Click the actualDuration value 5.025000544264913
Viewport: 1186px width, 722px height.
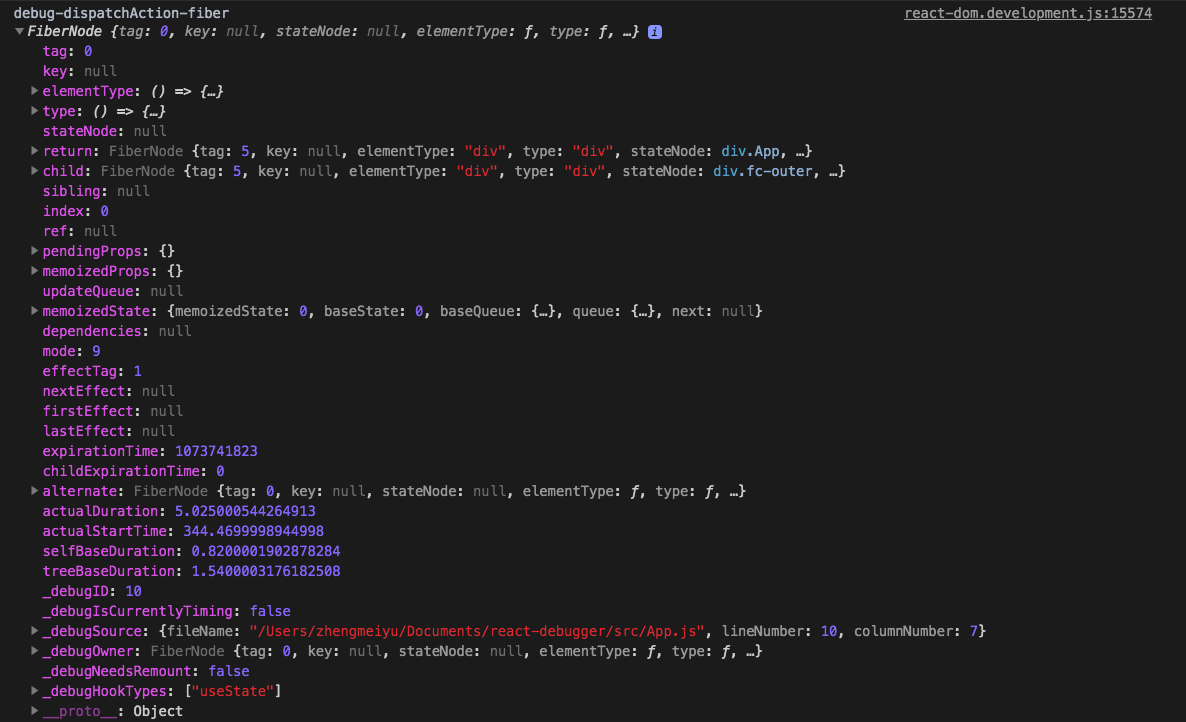(245, 511)
